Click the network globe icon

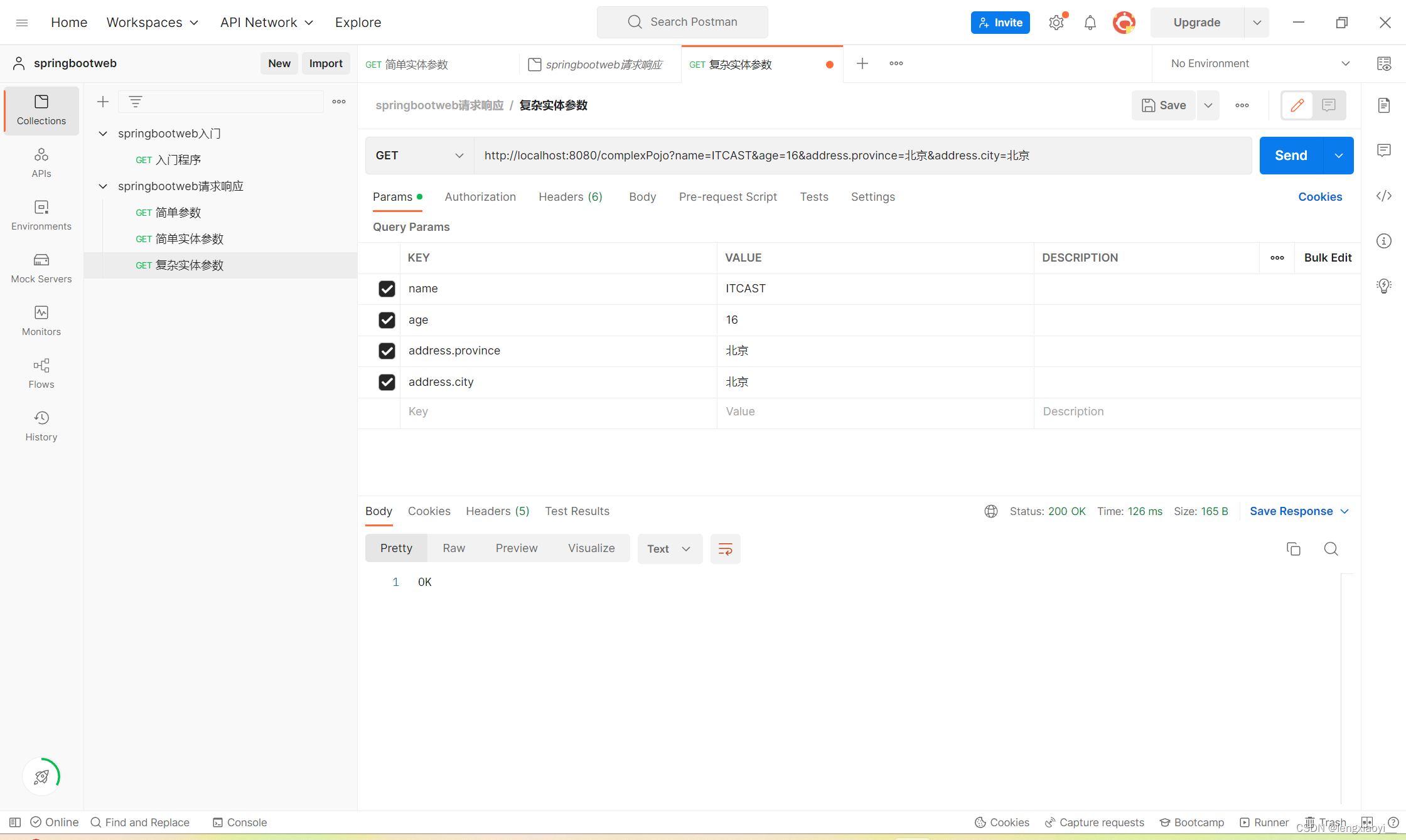point(991,511)
